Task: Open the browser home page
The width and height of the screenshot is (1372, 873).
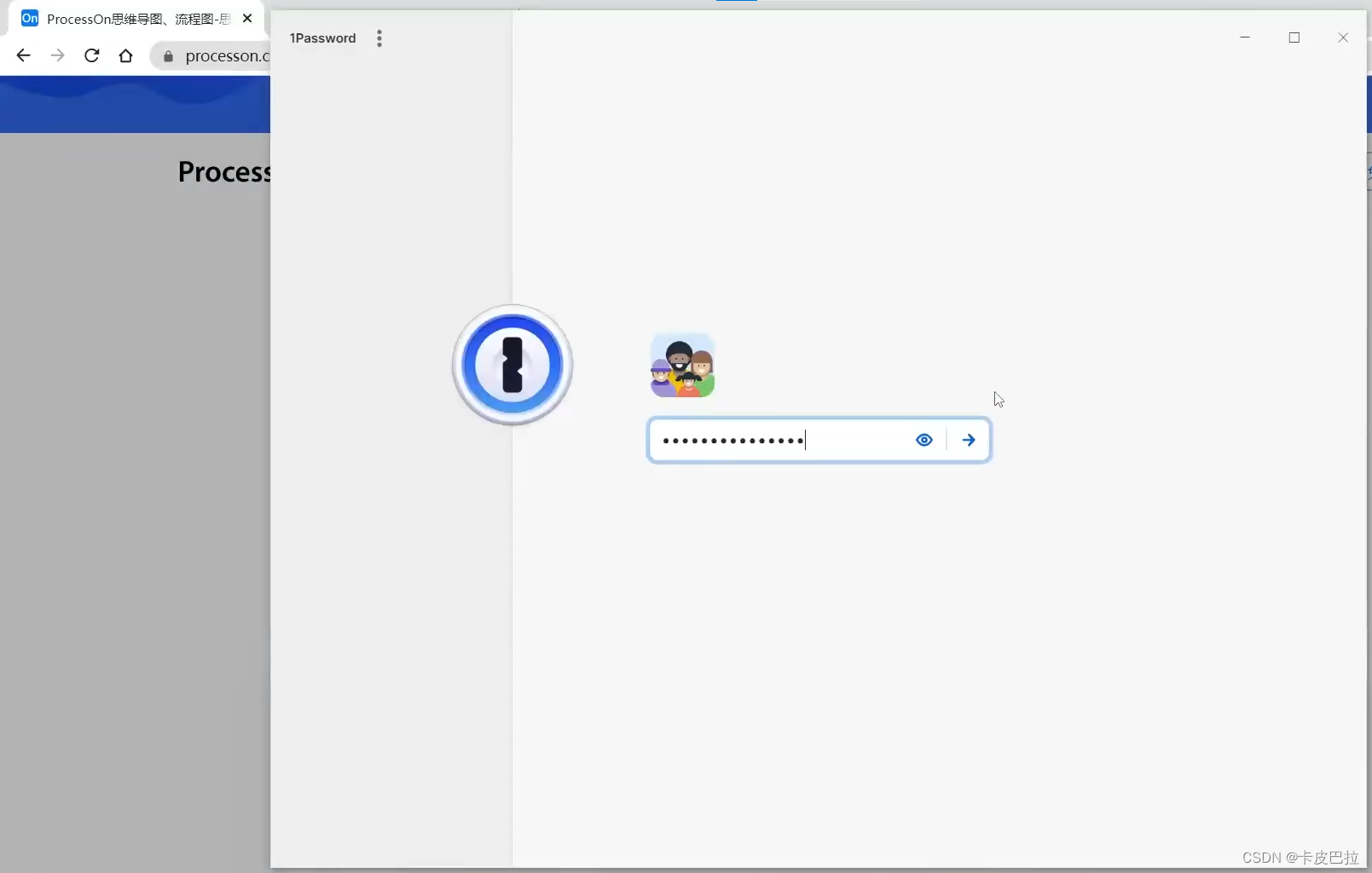Action: point(126,55)
